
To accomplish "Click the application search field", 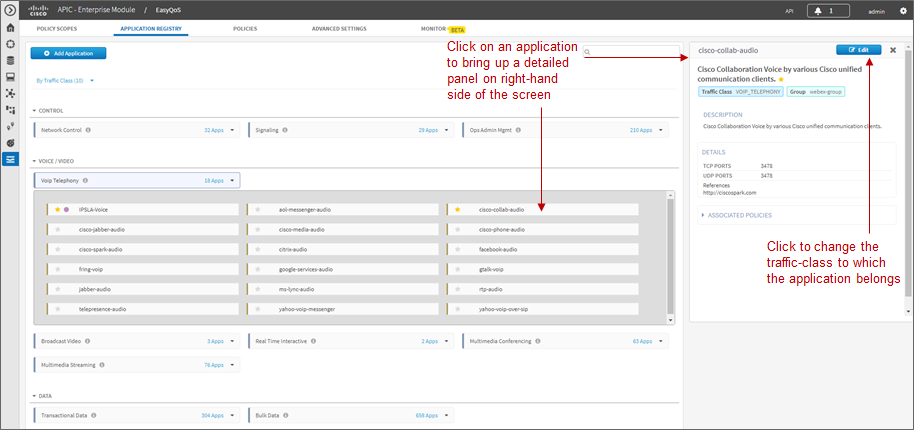I will [x=631, y=51].
